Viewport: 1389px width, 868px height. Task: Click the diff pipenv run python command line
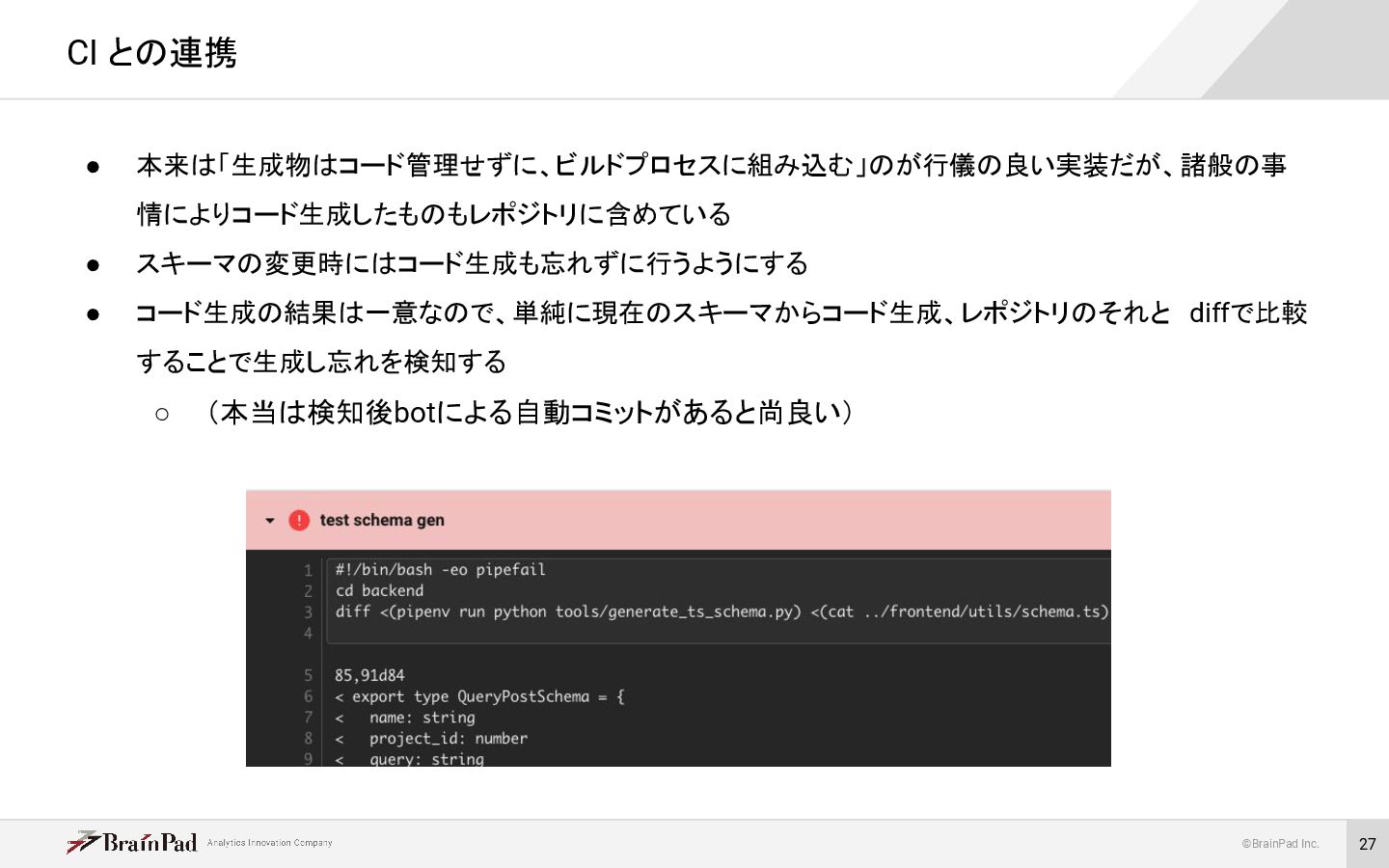[x=722, y=612]
